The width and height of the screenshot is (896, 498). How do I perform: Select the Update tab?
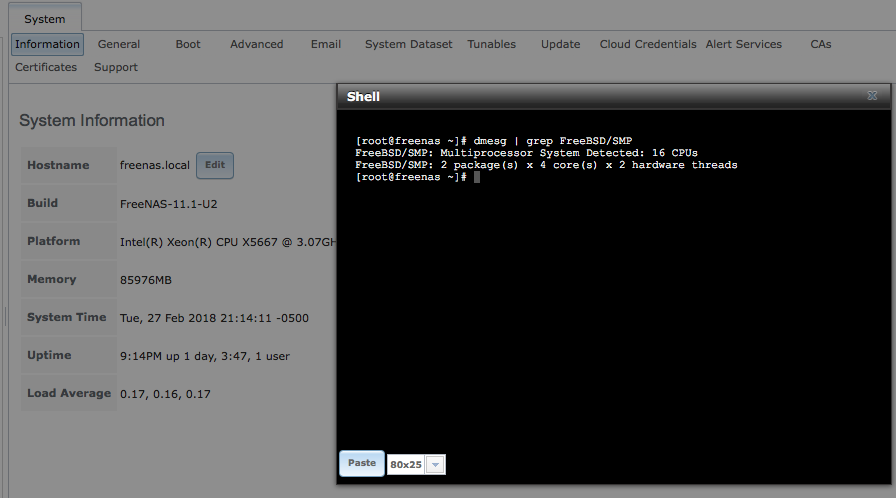click(x=561, y=44)
